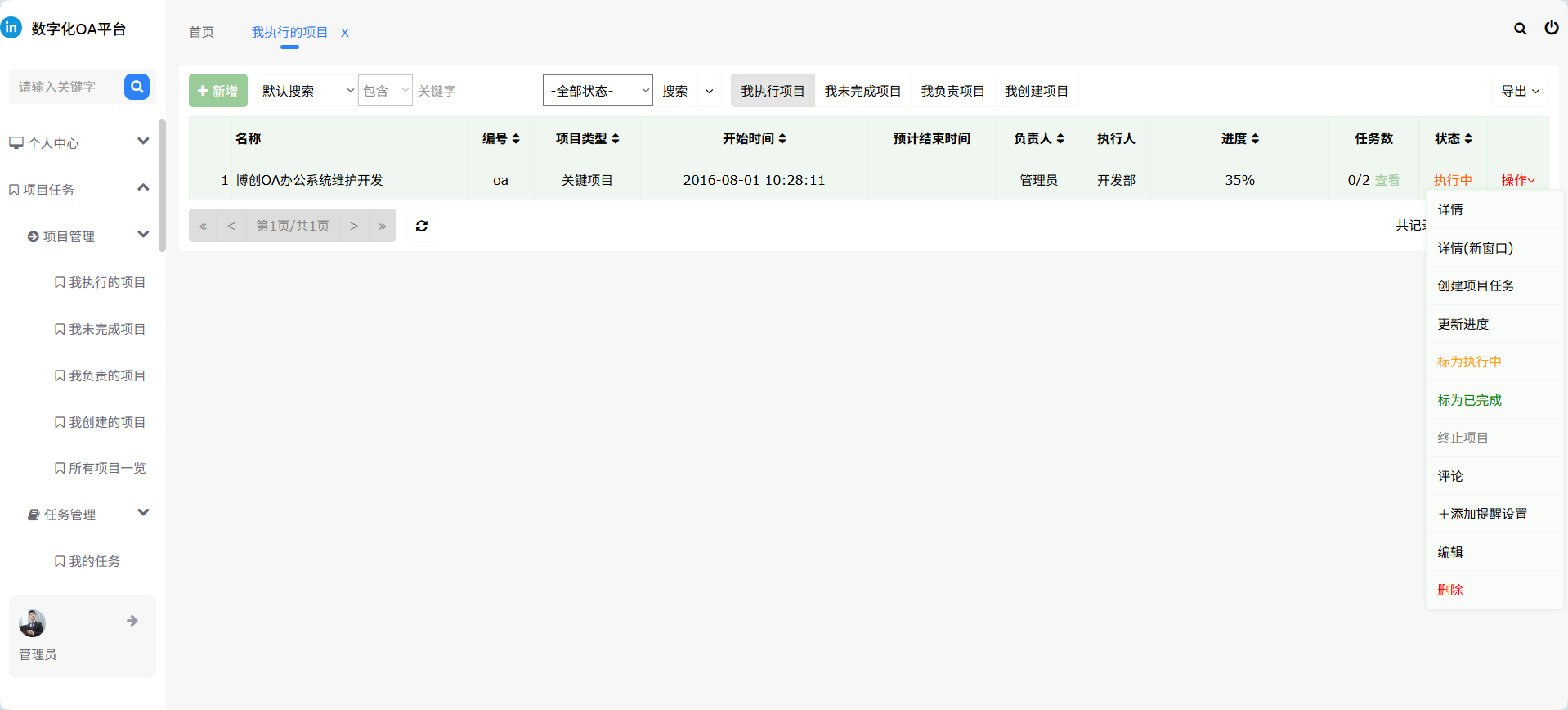The height and width of the screenshot is (710, 1568).
Task: Click the arrow icon next to avatar
Action: click(x=132, y=621)
